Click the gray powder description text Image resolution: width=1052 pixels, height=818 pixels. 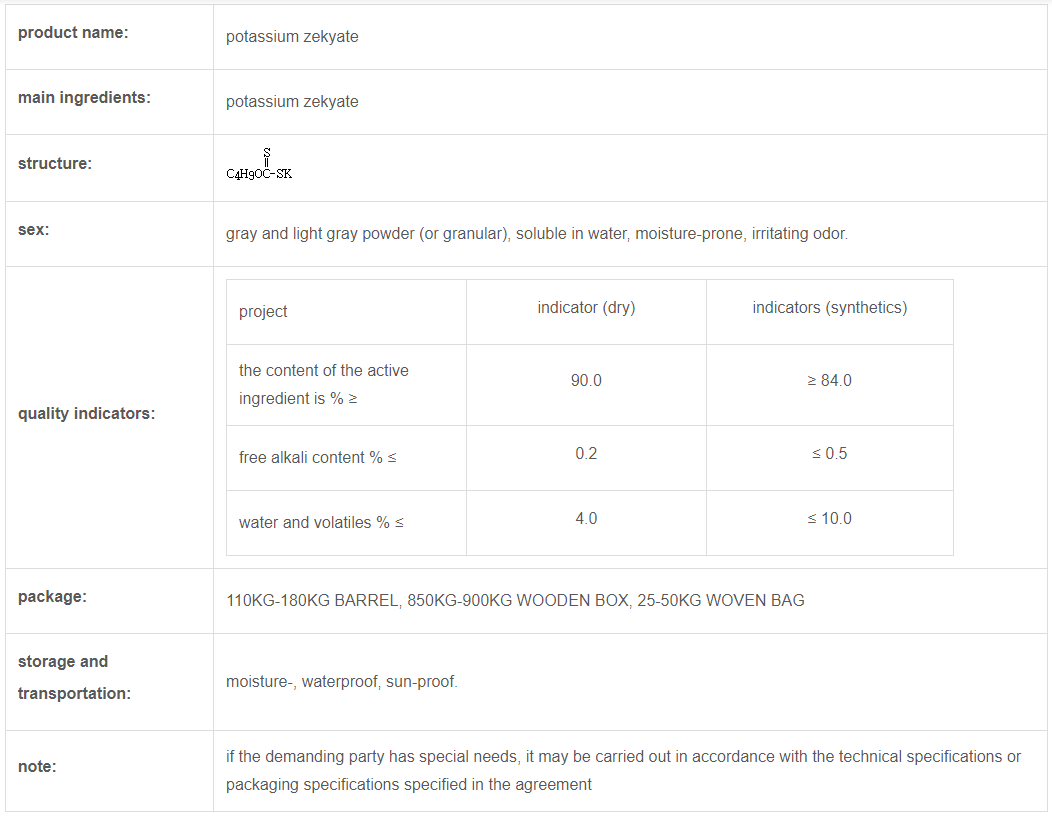536,234
